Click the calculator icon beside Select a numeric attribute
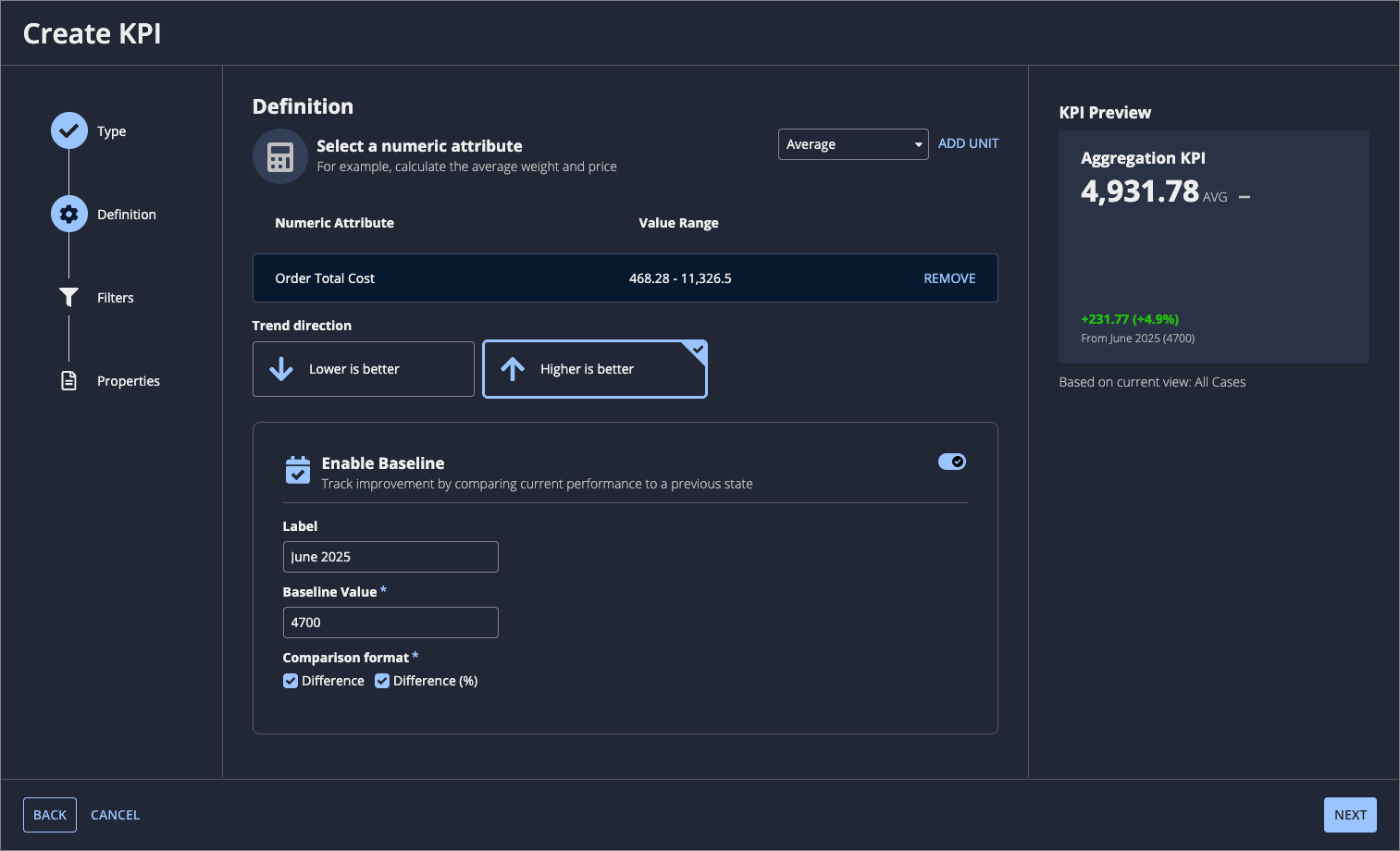 click(279, 156)
